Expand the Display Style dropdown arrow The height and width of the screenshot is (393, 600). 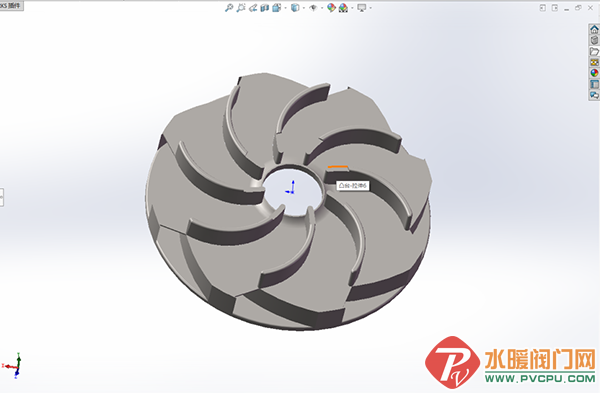click(x=304, y=8)
